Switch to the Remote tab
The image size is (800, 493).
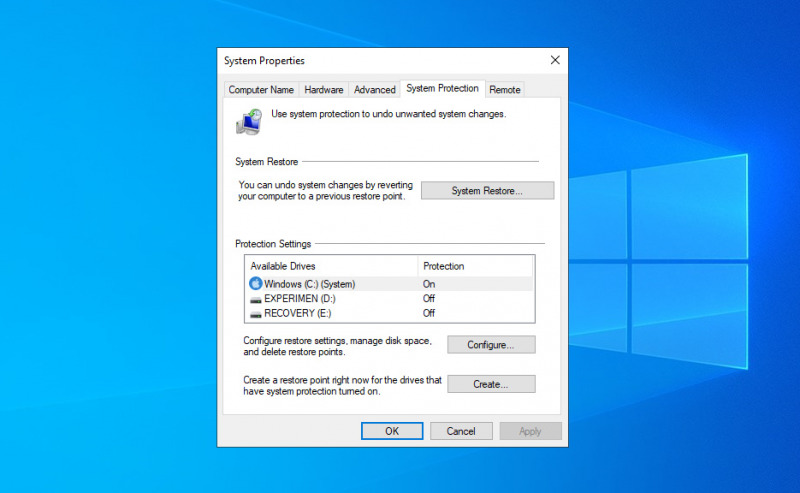pos(504,90)
